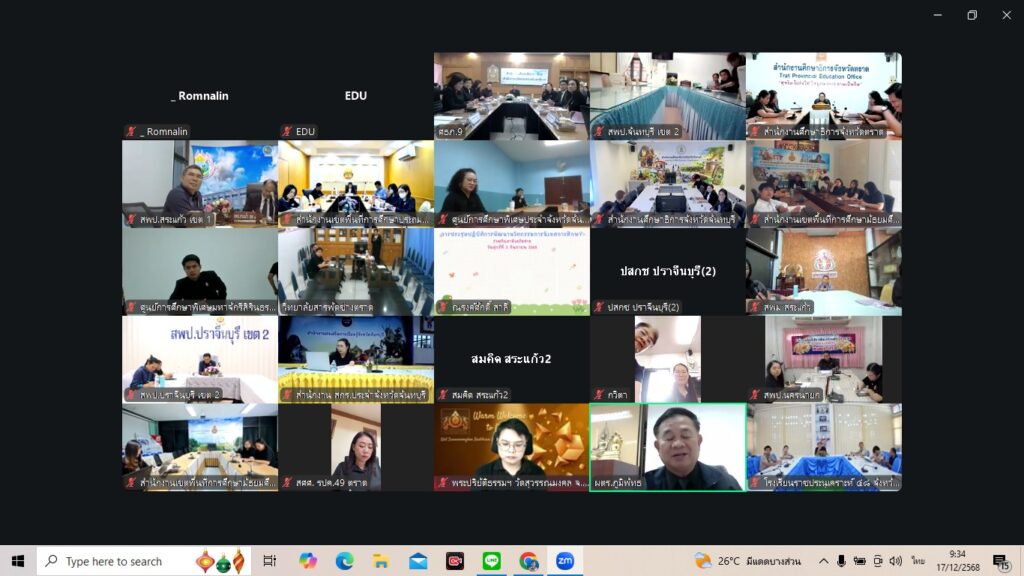This screenshot has height=576, width=1024.
Task: Open the Mail app in taskbar
Action: point(418,561)
